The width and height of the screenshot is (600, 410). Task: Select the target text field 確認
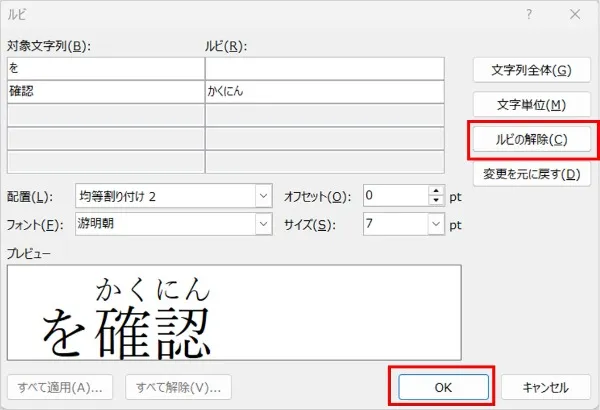click(x=105, y=91)
